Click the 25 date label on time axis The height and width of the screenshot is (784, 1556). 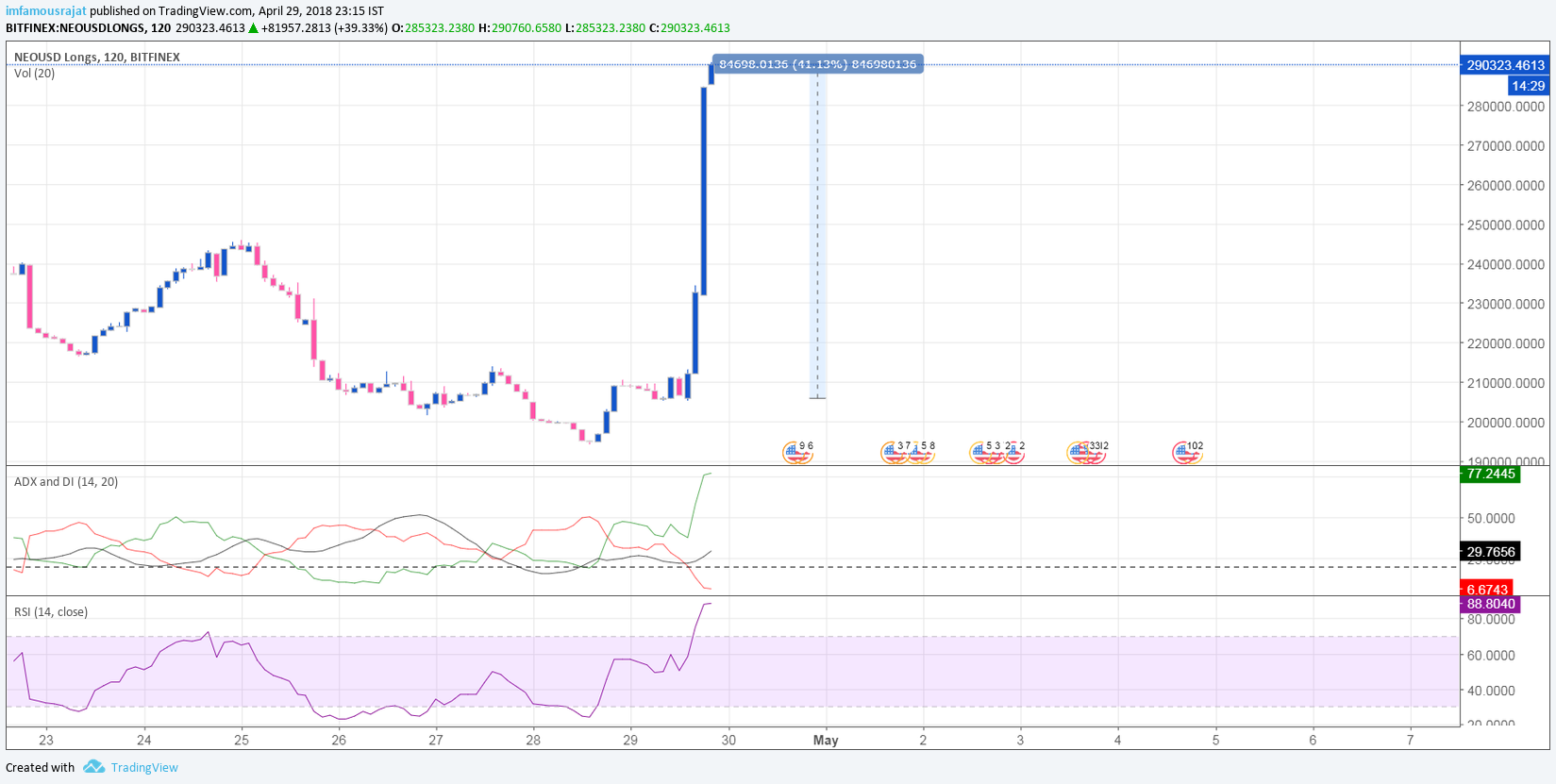[x=242, y=740]
